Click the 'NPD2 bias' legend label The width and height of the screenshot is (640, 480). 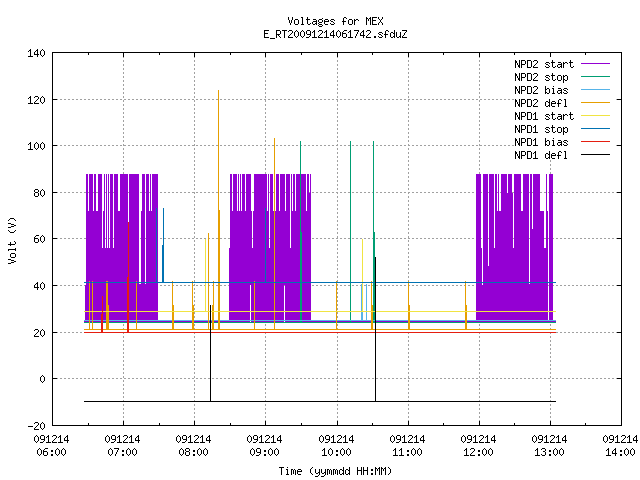pos(541,90)
